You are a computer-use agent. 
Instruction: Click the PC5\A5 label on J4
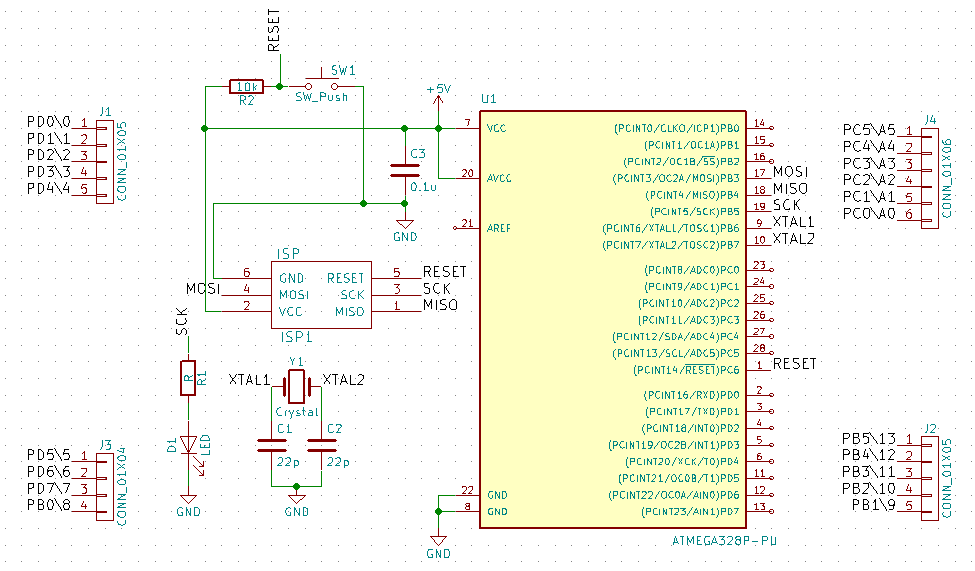tap(869, 130)
